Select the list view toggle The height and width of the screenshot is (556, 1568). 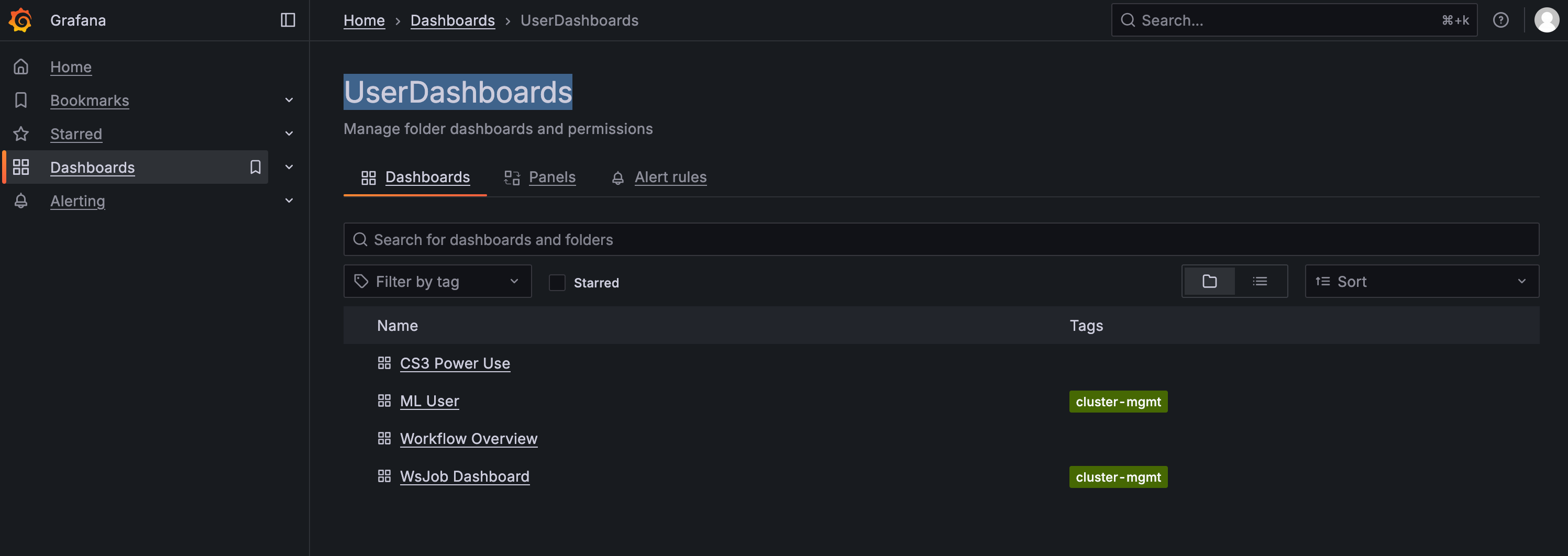coord(1260,281)
